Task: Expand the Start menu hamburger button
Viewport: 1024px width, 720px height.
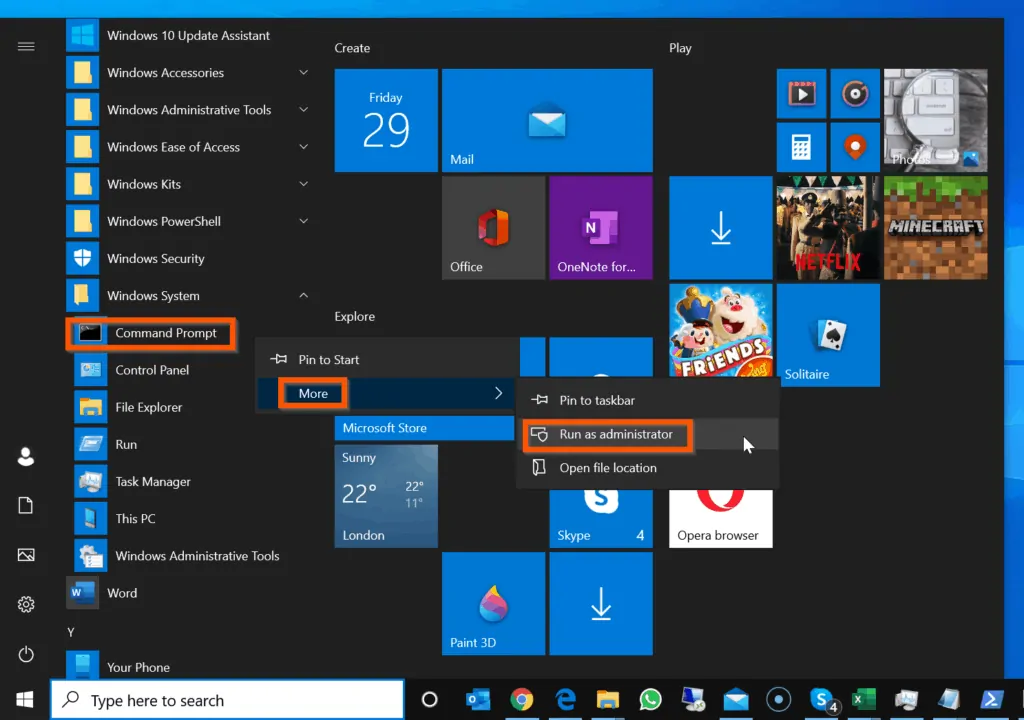Action: click(26, 46)
